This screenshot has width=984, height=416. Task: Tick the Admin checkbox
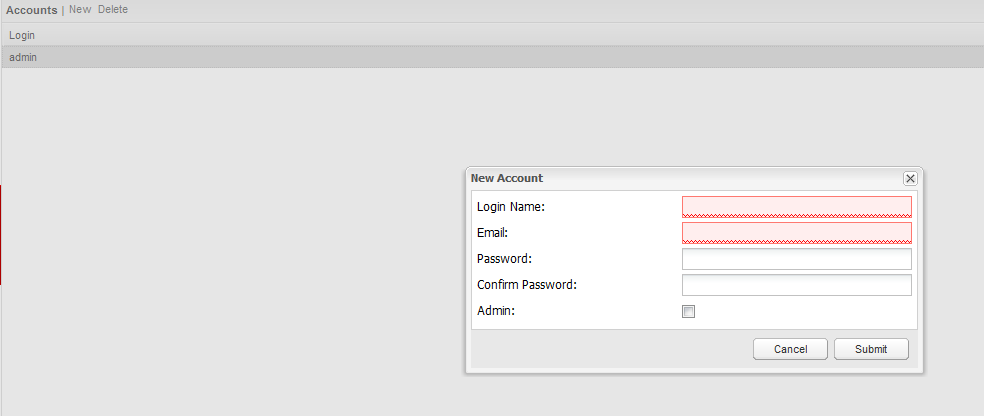pos(688,312)
